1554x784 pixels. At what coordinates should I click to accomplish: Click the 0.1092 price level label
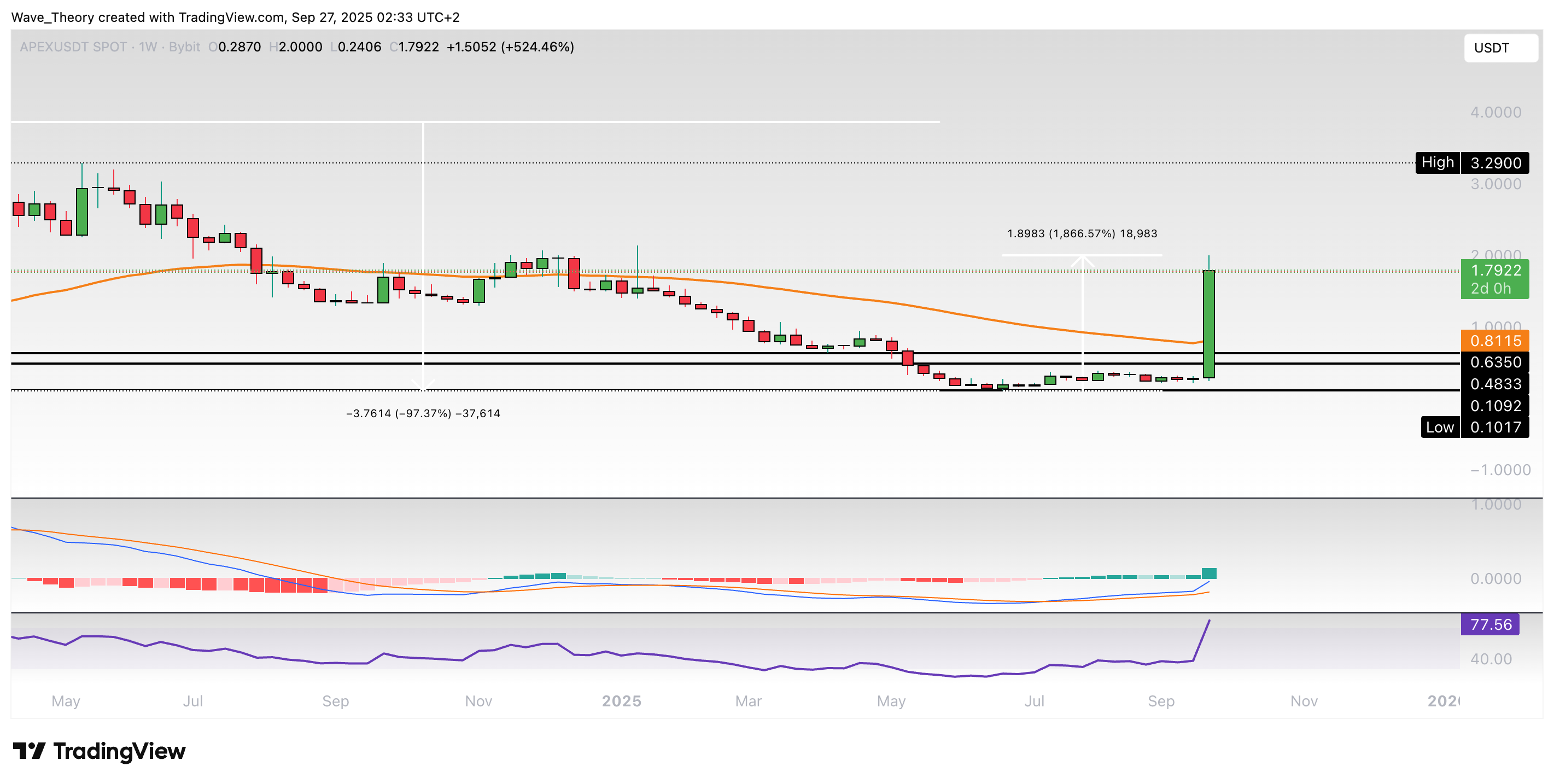(1494, 406)
